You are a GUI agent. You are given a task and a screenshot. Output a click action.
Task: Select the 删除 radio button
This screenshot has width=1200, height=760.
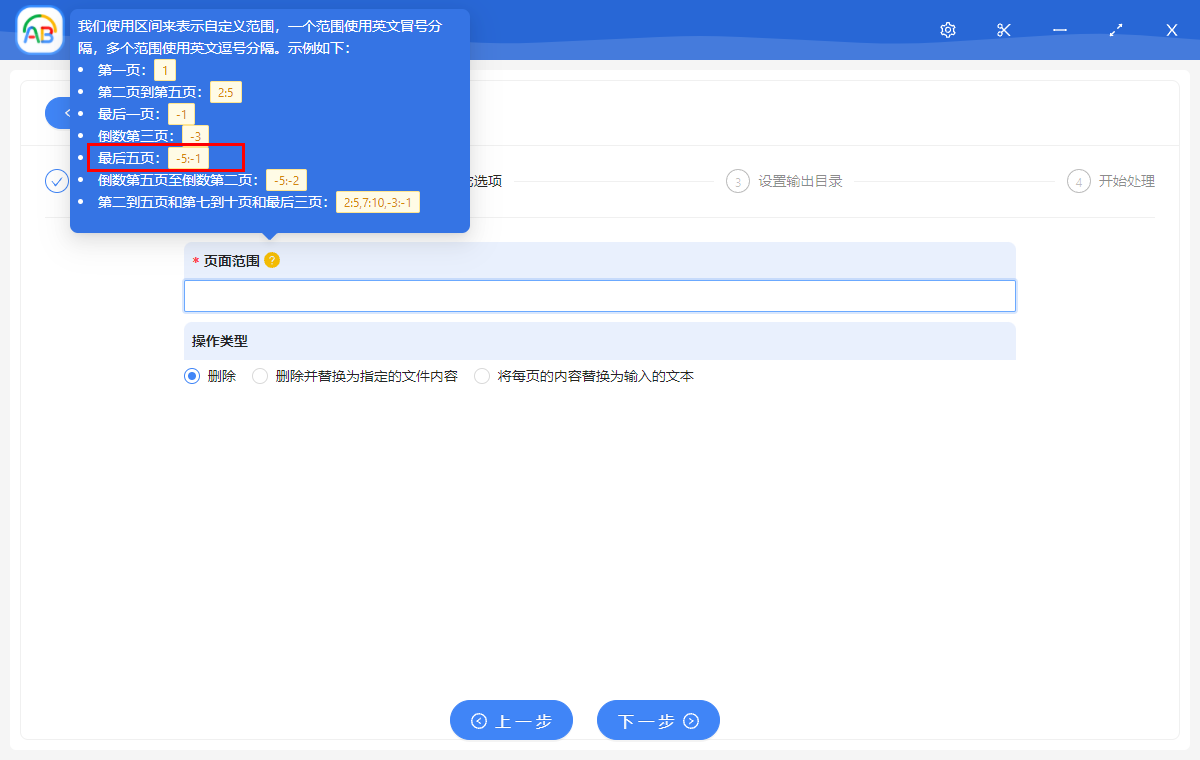pos(191,375)
